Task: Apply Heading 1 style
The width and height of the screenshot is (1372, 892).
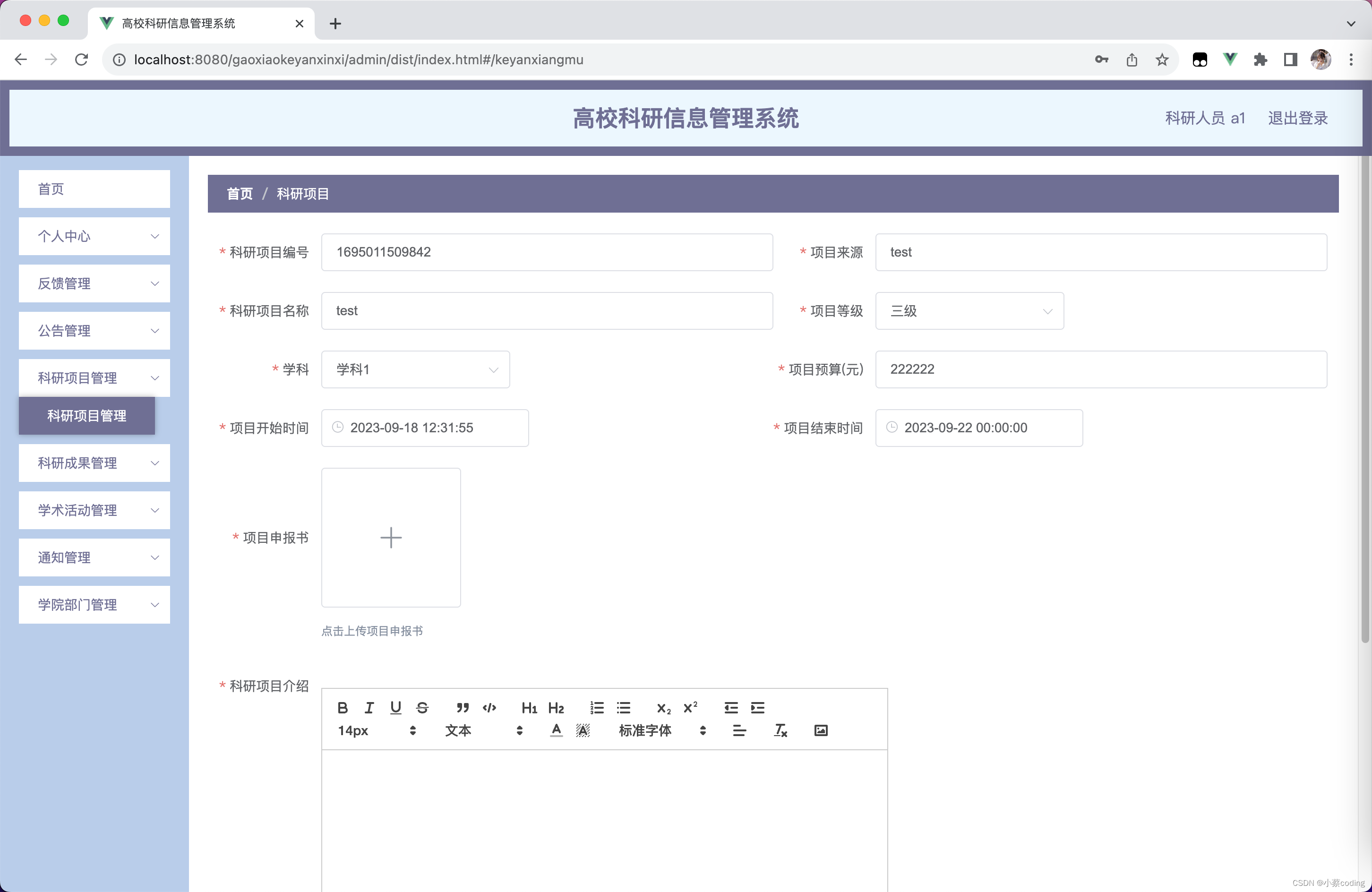Action: [529, 707]
